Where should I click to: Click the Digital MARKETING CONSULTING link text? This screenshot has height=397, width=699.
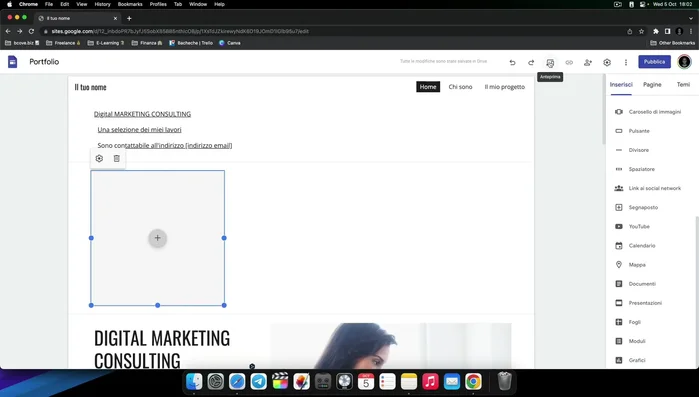coord(142,114)
